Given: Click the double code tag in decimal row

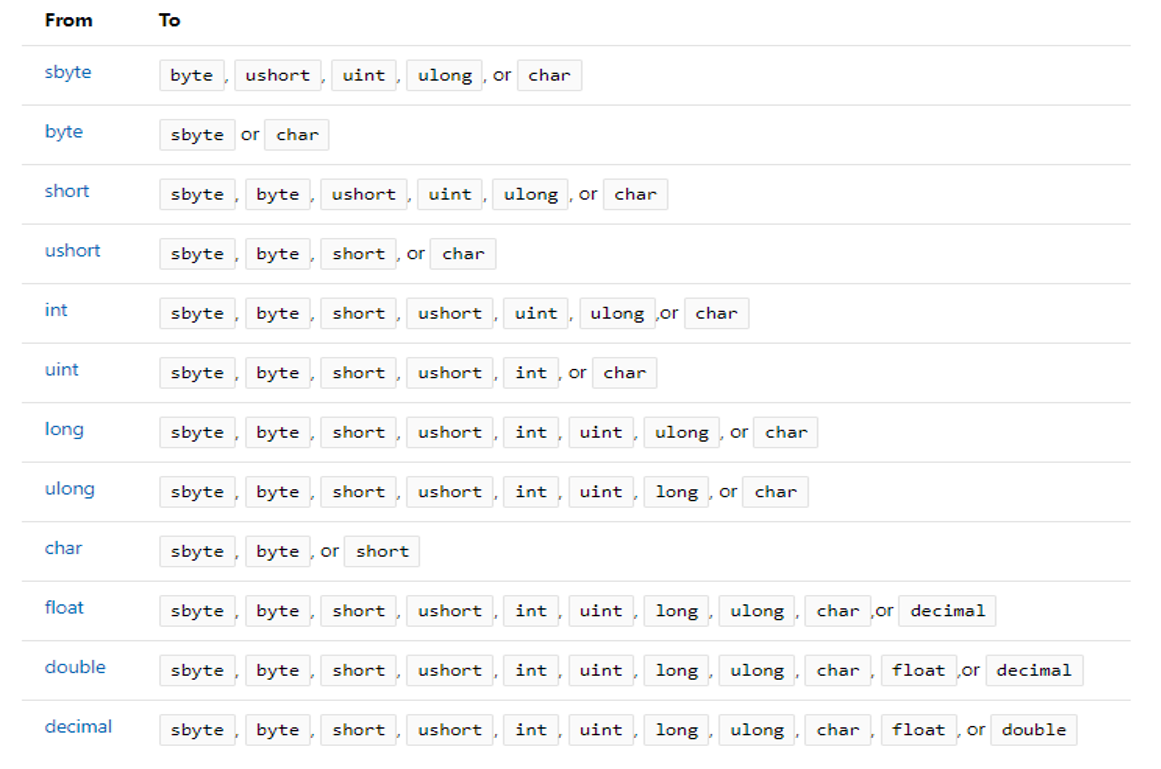Looking at the screenshot, I should point(1034,730).
